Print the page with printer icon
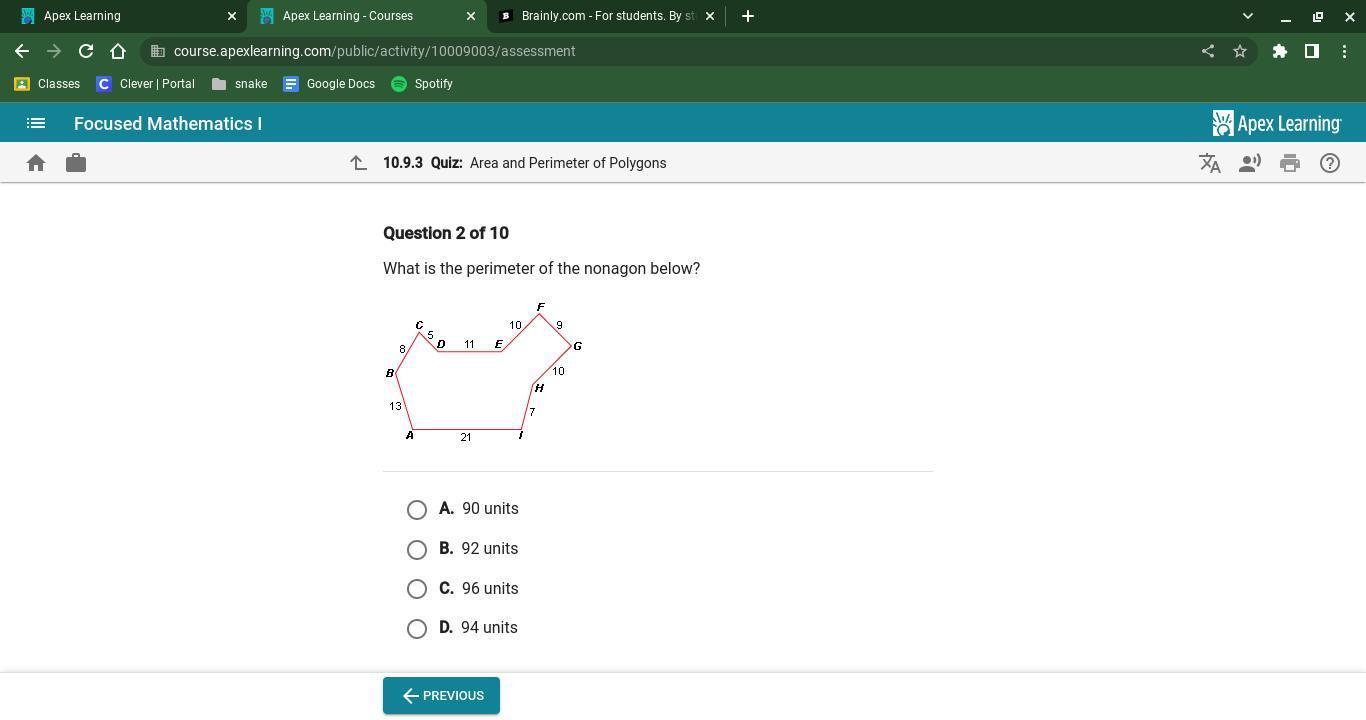Image resolution: width=1366 pixels, height=720 pixels. (1290, 163)
